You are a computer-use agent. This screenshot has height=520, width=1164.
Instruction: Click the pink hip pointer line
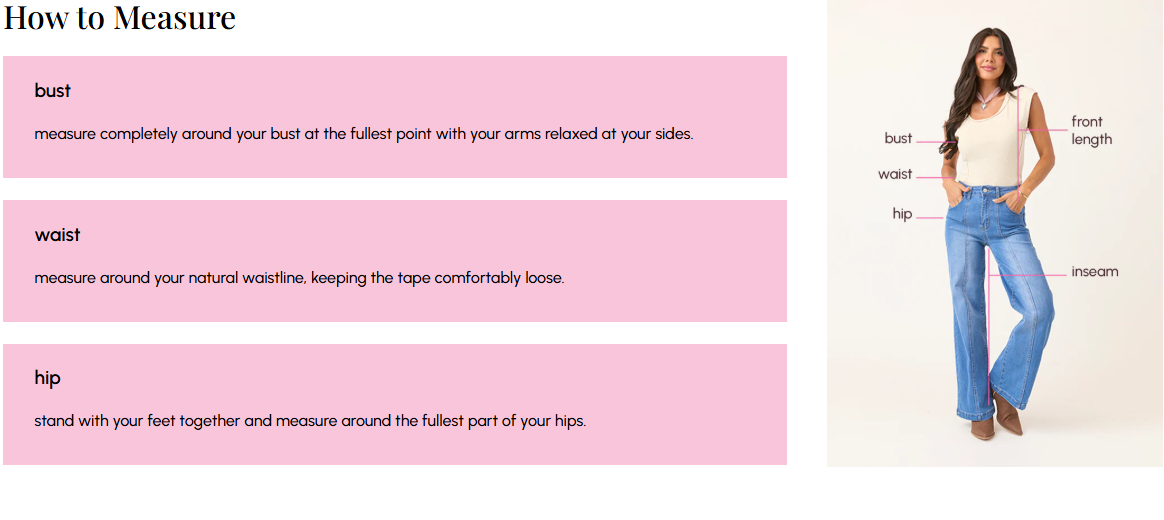[930, 217]
